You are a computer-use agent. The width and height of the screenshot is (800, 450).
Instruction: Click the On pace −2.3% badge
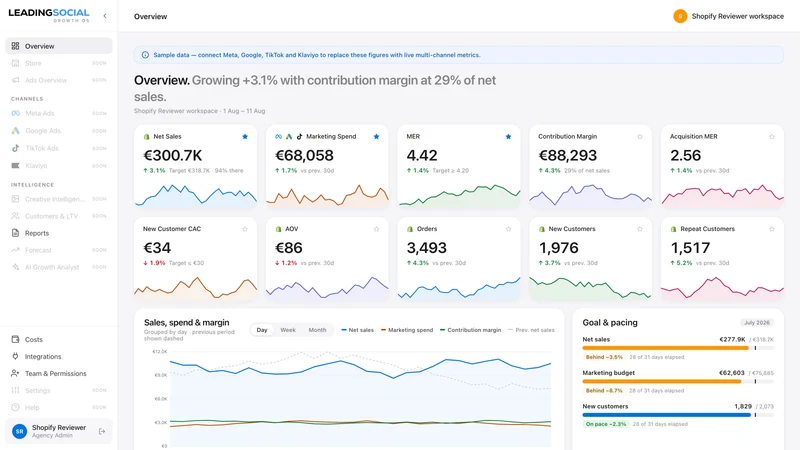[x=606, y=424]
